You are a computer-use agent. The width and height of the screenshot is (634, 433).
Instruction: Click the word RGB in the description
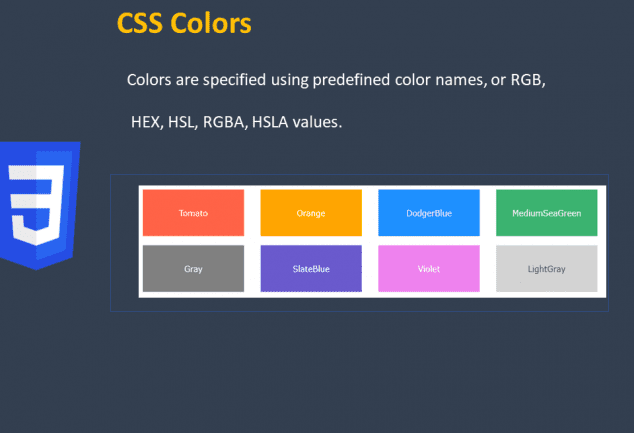pyautogui.click(x=528, y=80)
